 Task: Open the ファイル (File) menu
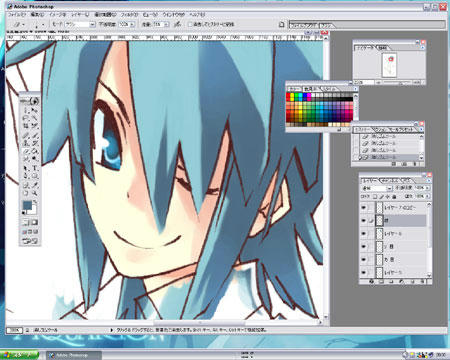tap(16, 15)
